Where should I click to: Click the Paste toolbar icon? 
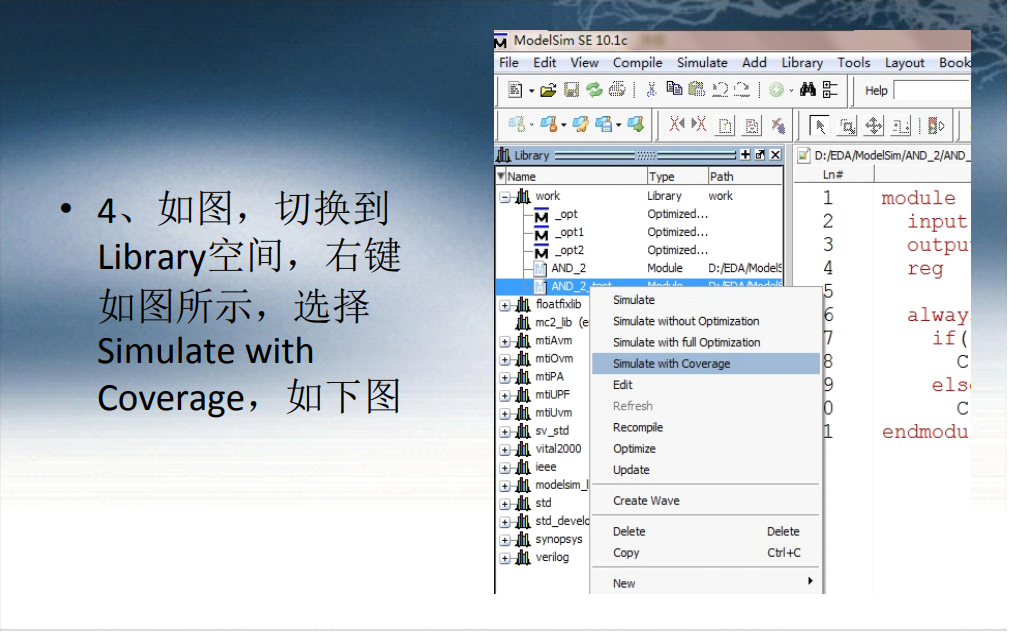(696, 90)
